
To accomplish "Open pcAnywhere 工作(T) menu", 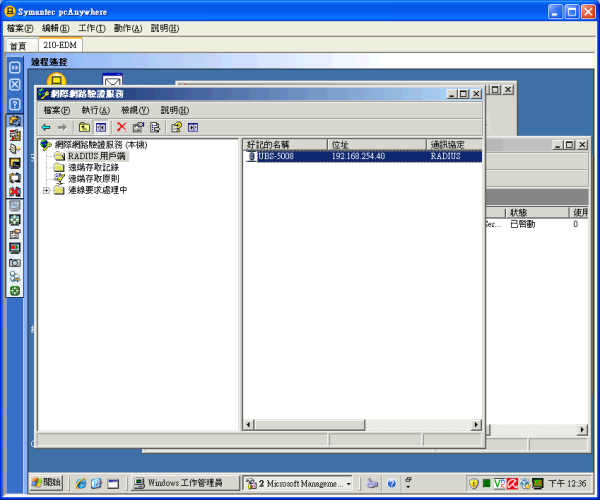I will (92, 28).
